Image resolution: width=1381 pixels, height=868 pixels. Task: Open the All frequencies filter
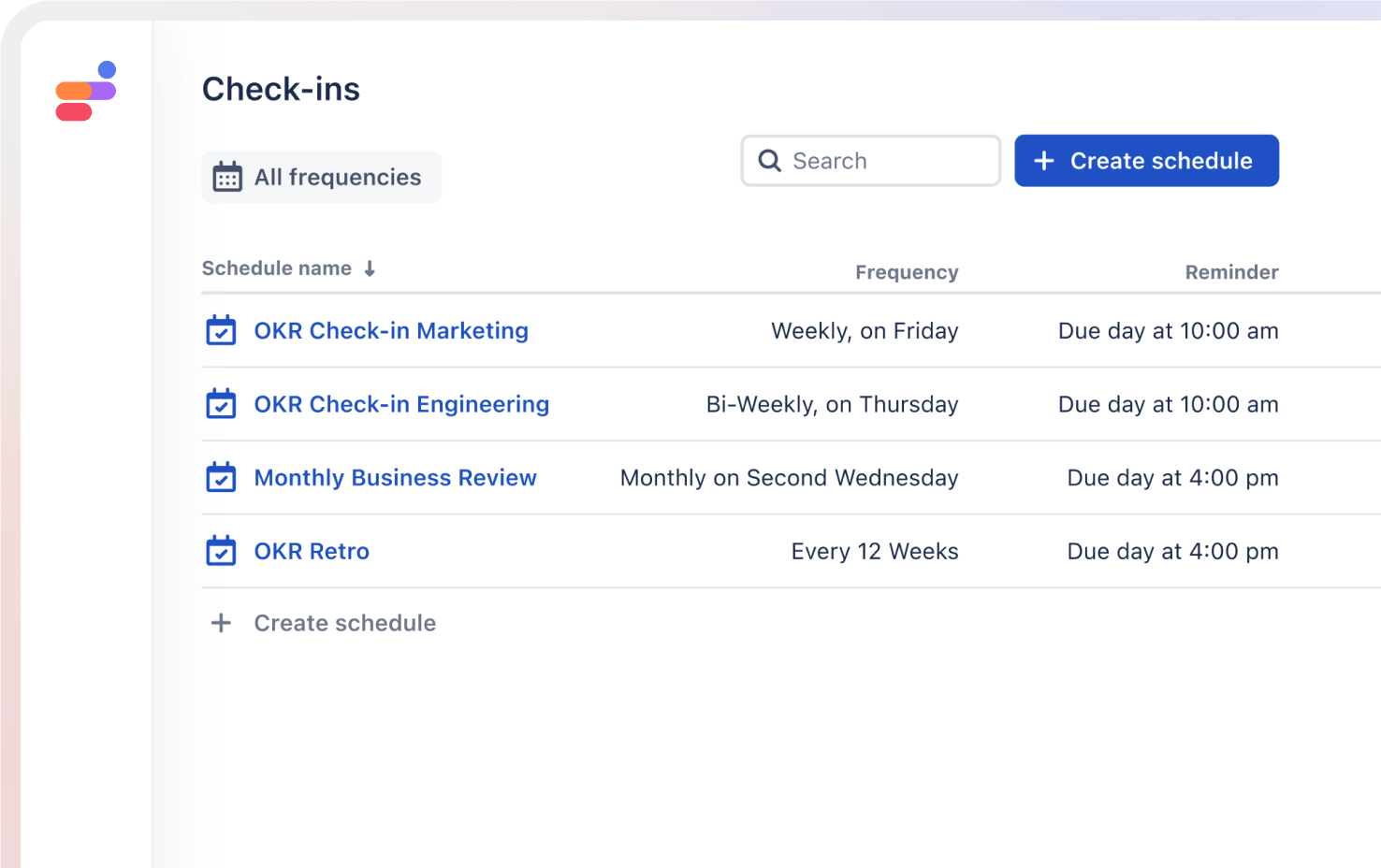(321, 177)
